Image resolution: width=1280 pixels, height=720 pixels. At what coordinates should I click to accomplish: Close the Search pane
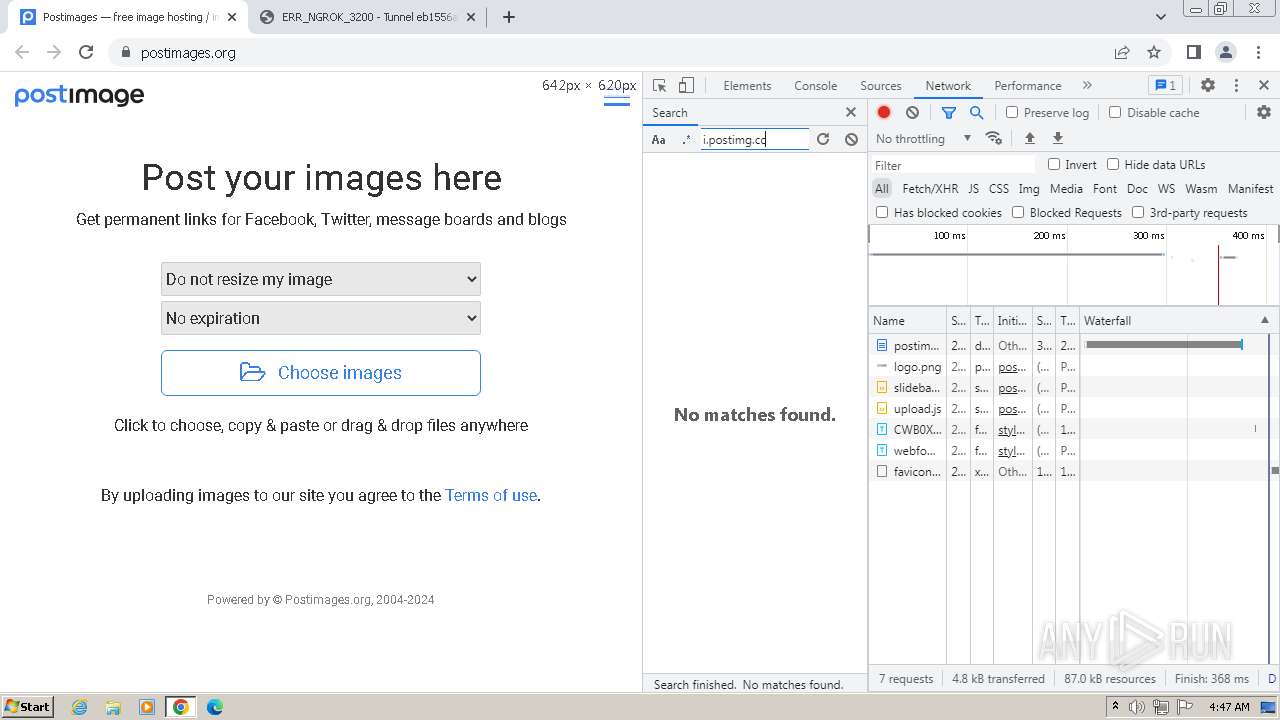[x=851, y=113]
